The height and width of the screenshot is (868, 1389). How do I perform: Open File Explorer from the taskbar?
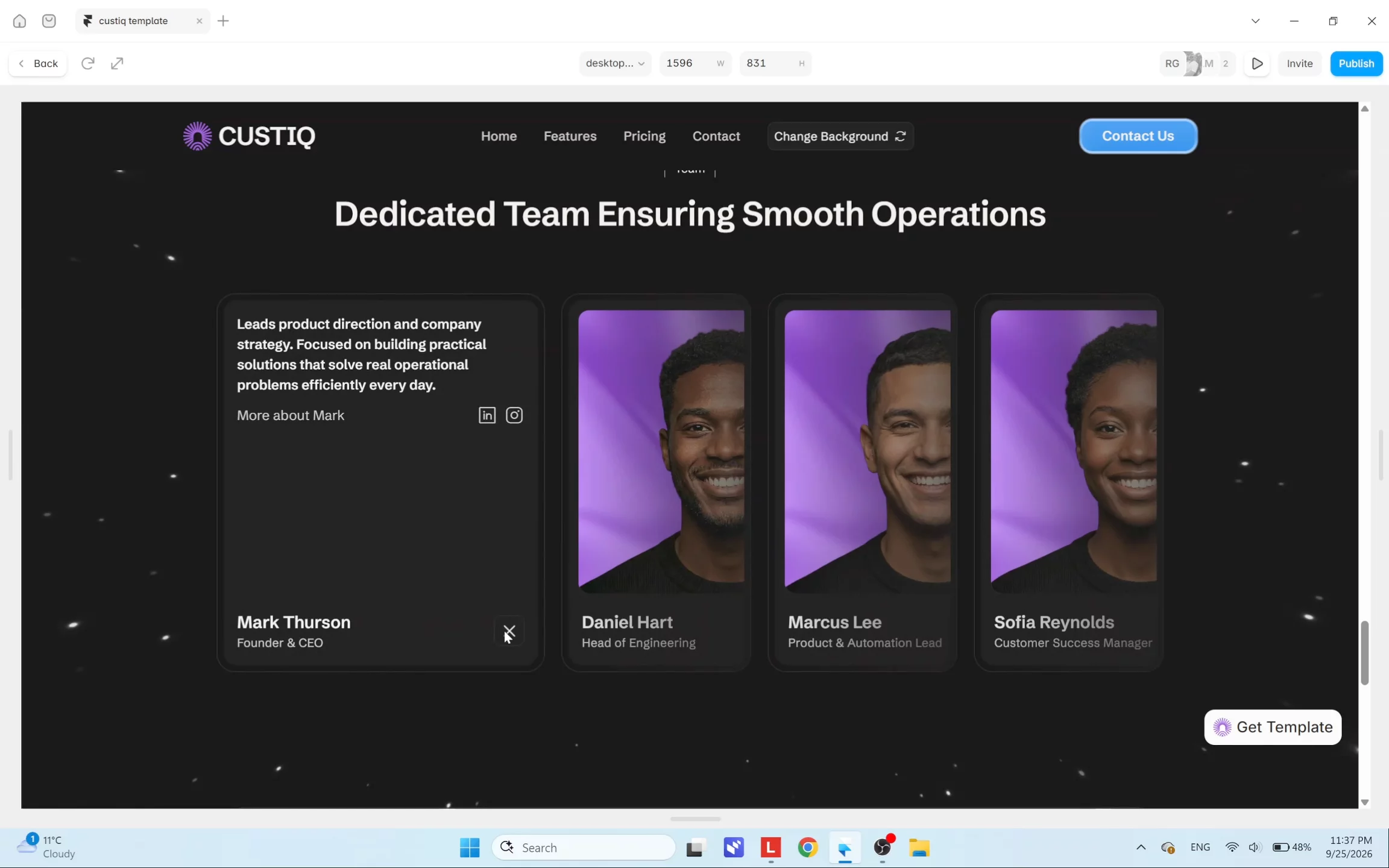click(919, 848)
